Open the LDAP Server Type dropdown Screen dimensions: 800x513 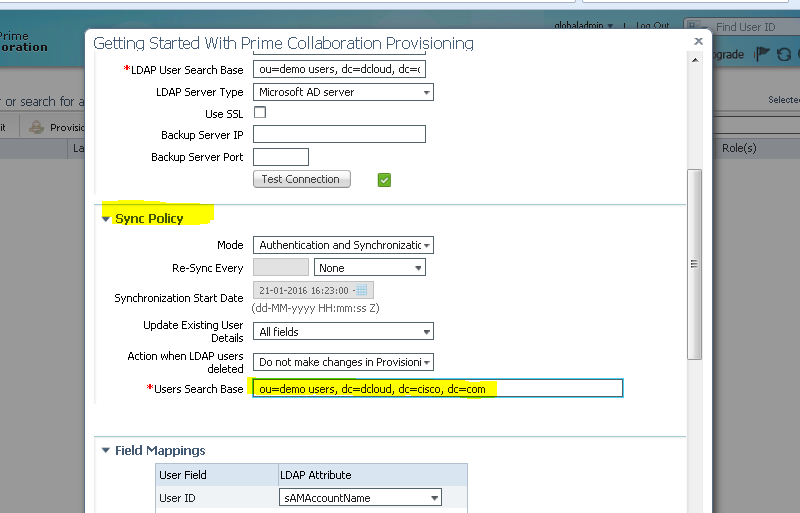(343, 92)
